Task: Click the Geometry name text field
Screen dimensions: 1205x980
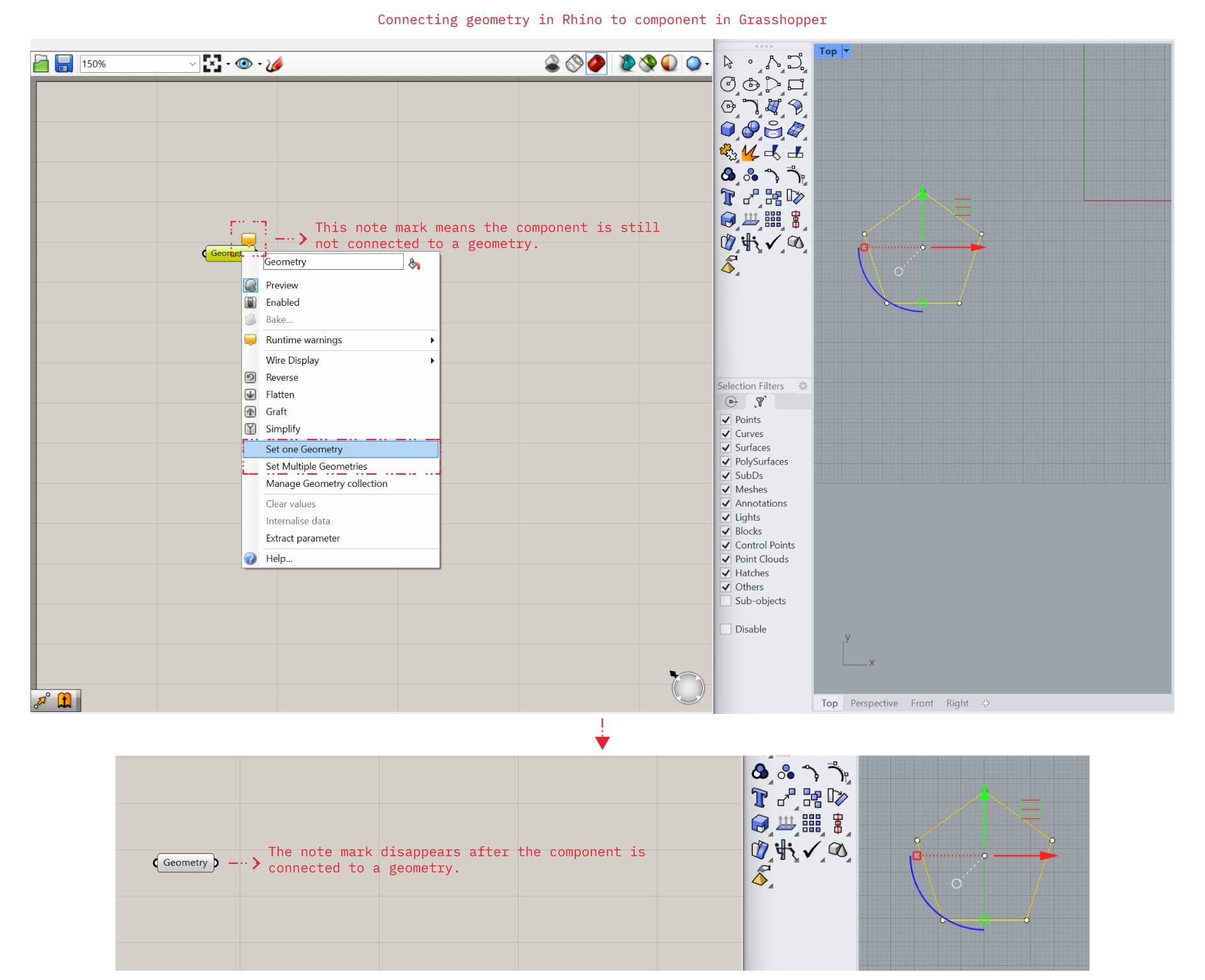Action: tap(333, 262)
